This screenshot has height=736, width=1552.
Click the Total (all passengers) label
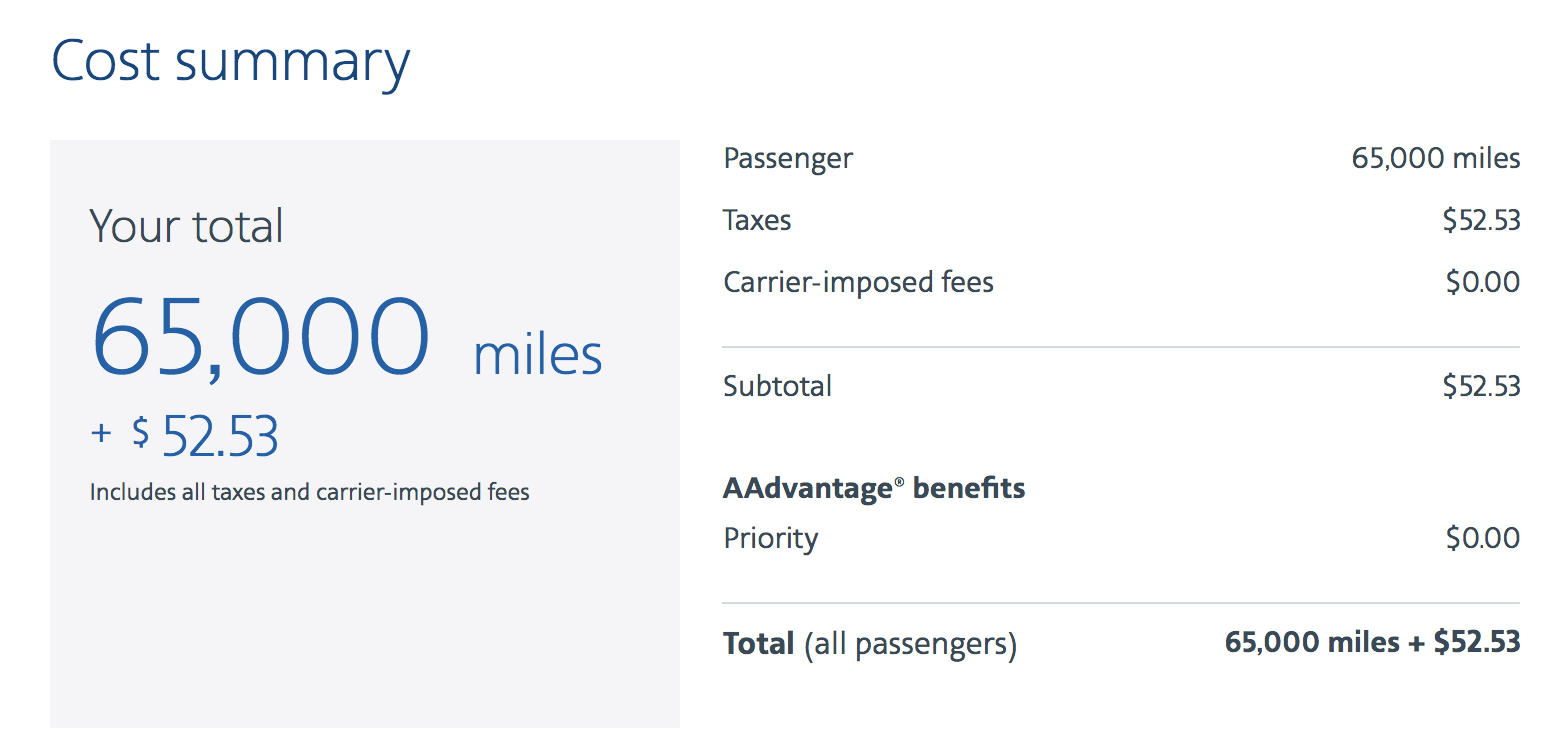click(x=870, y=643)
